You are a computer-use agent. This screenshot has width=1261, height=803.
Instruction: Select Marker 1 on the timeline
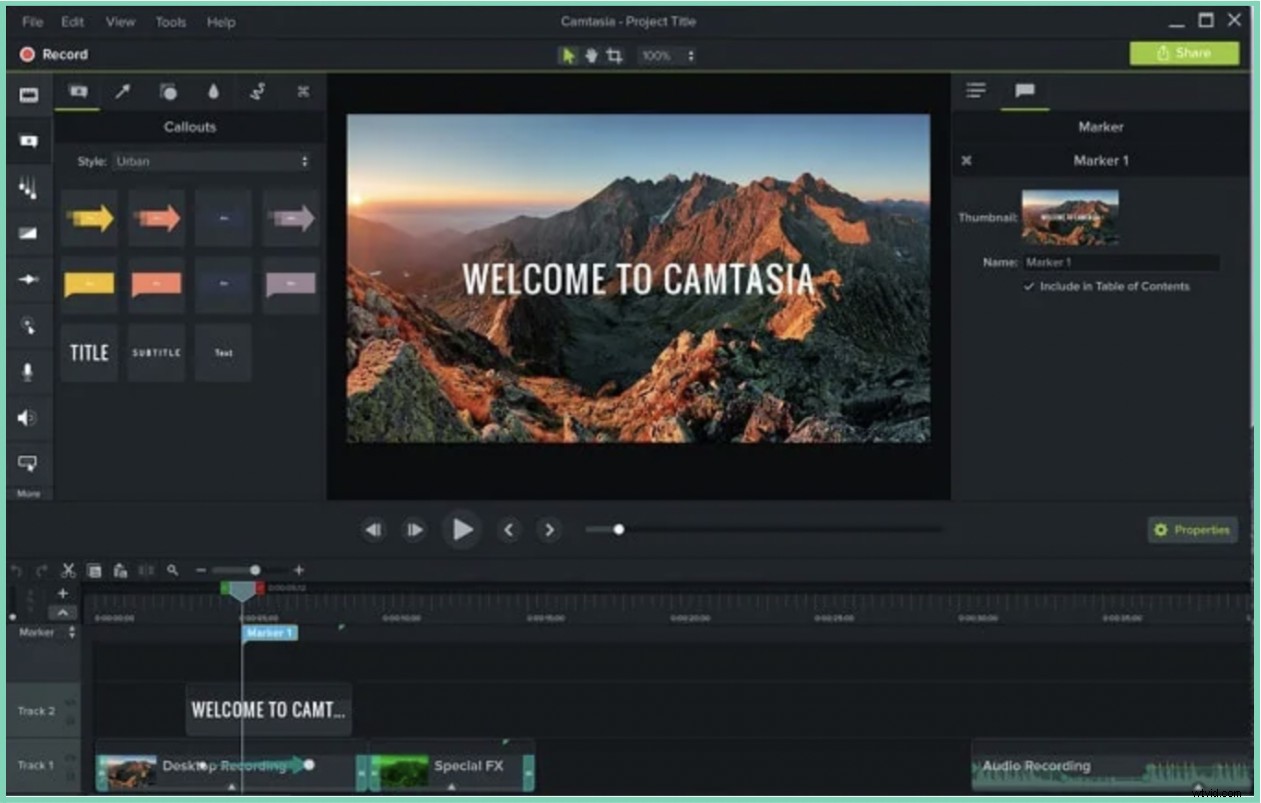click(268, 633)
